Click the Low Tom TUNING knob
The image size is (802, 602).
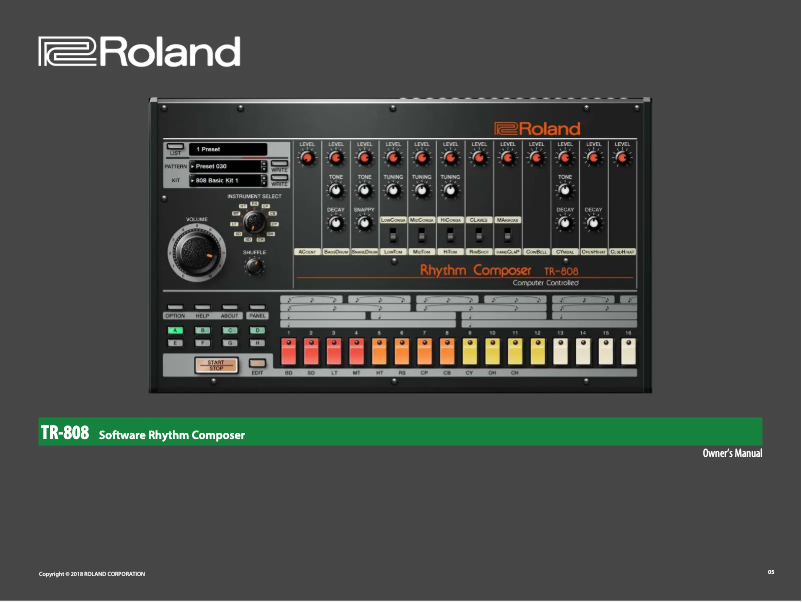[392, 189]
